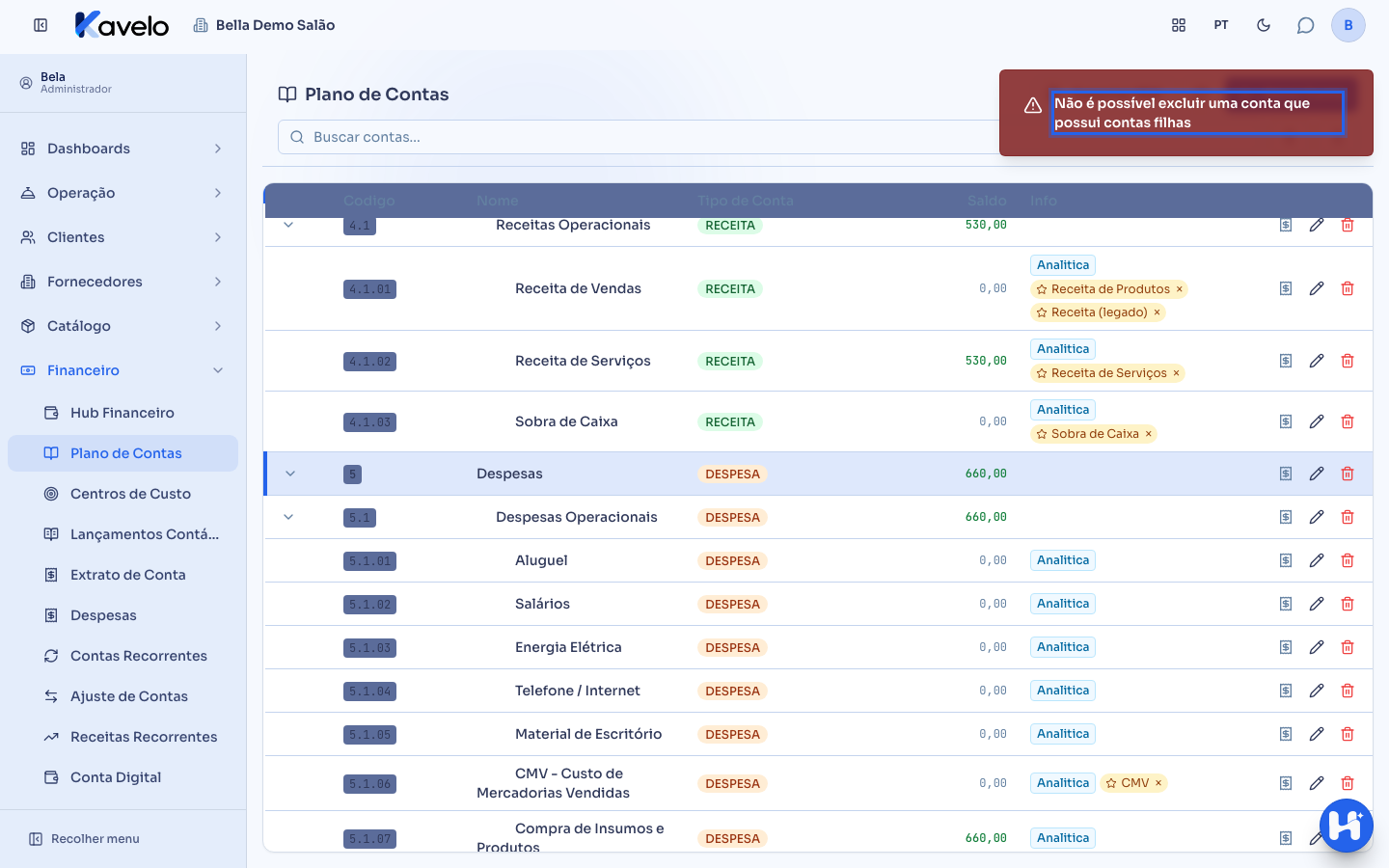Screen dimensions: 1389x868
Task: Switch language via PT button
Action: pos(1221,25)
